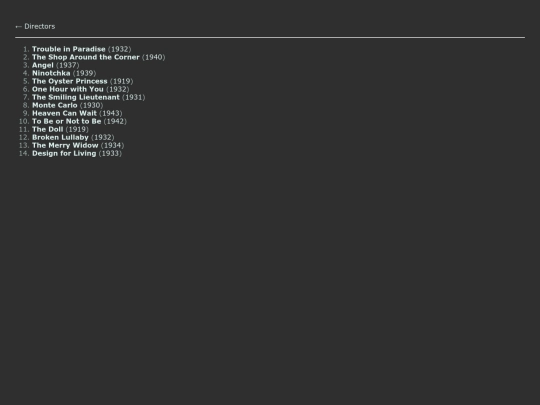Go back to the Directors page

click(x=35, y=27)
